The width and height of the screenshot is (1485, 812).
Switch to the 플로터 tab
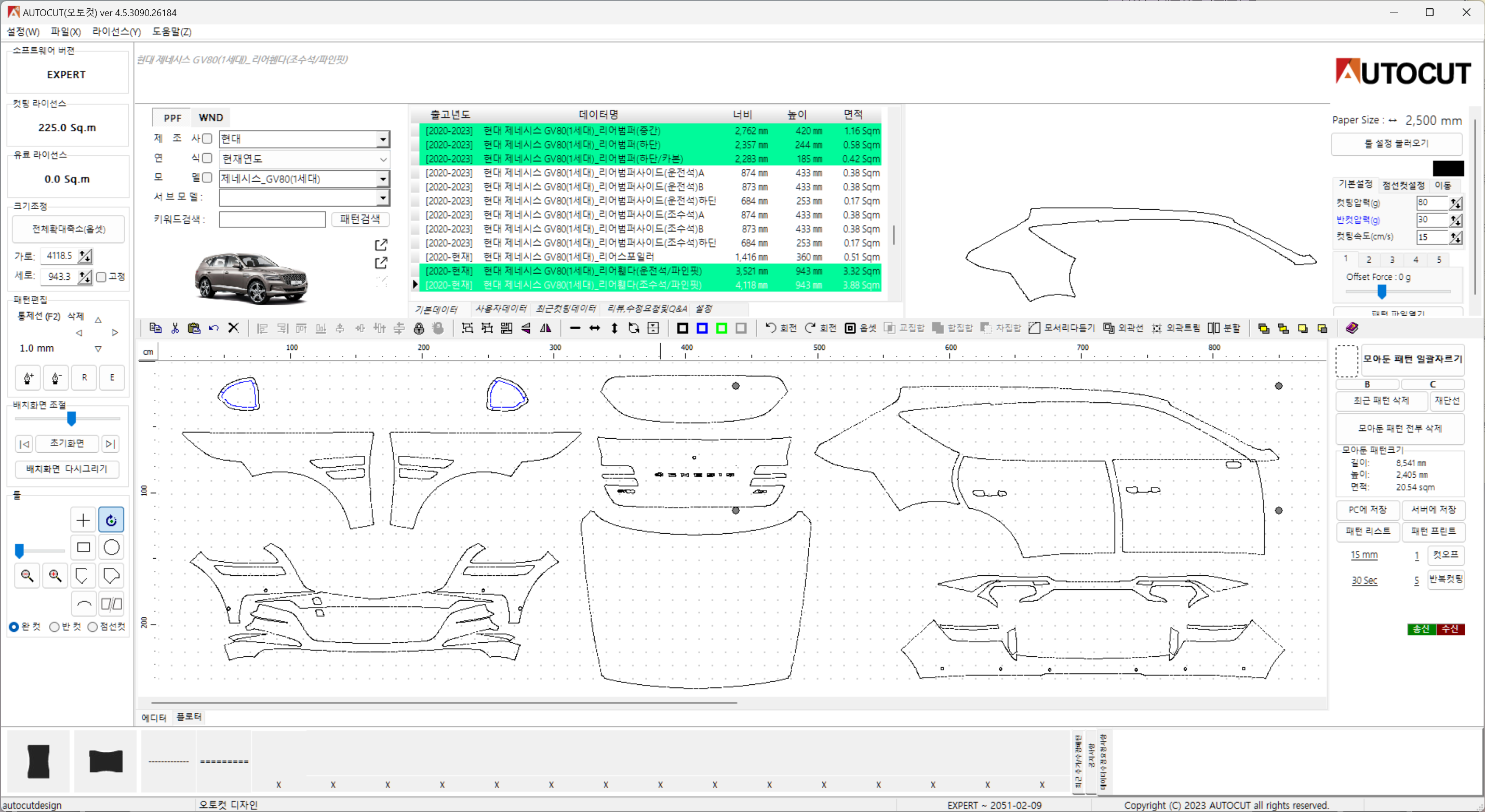coord(189,716)
